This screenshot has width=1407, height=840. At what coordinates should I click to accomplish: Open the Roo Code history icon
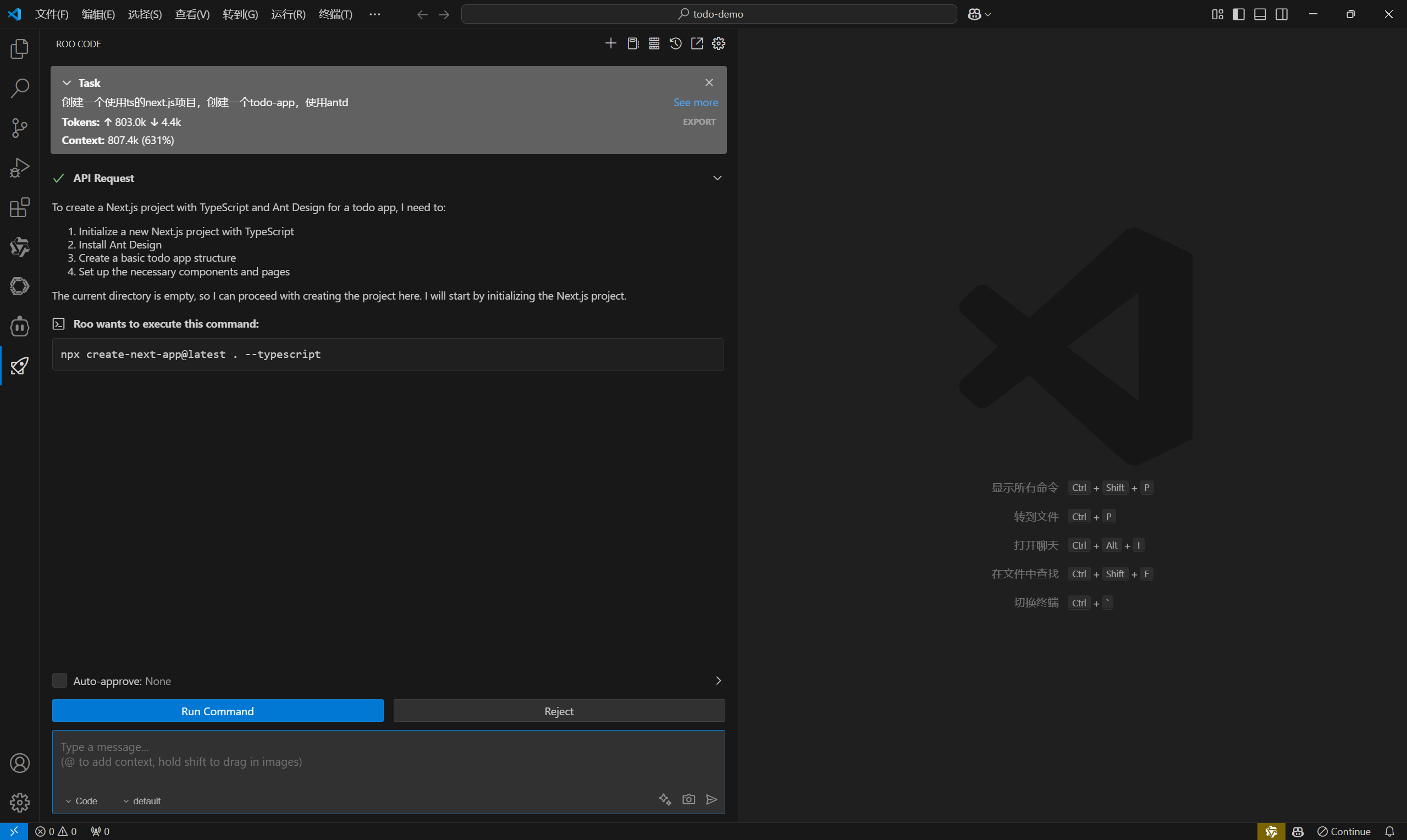coord(675,43)
